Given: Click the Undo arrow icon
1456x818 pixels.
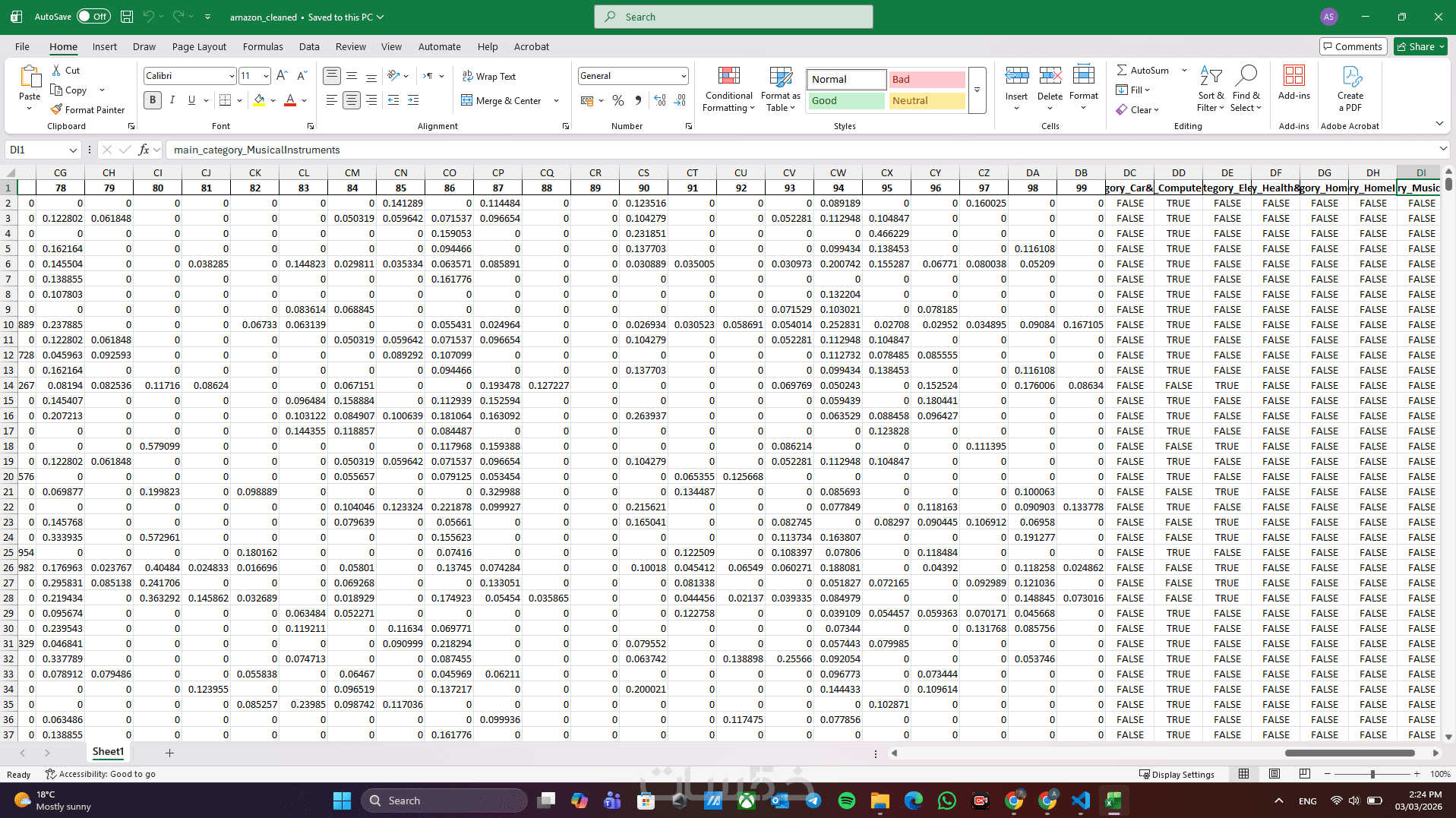Looking at the screenshot, I should tap(149, 16).
